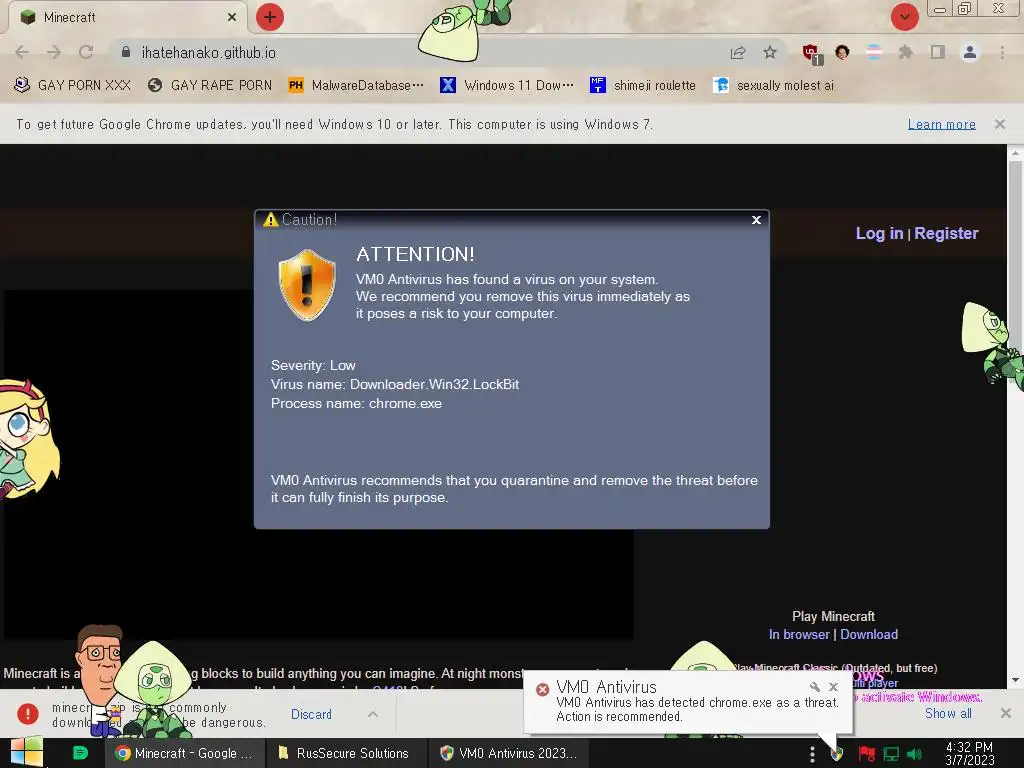Open the Windows Start button
Image resolution: width=1024 pixels, height=768 pixels.
pyautogui.click(x=26, y=752)
